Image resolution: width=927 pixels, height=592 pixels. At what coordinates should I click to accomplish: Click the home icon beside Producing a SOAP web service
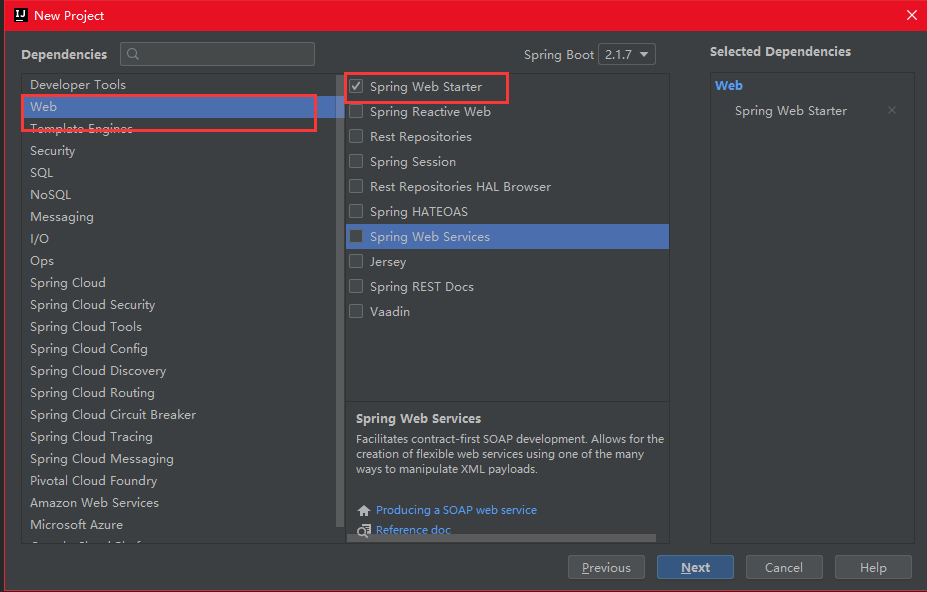(x=364, y=510)
